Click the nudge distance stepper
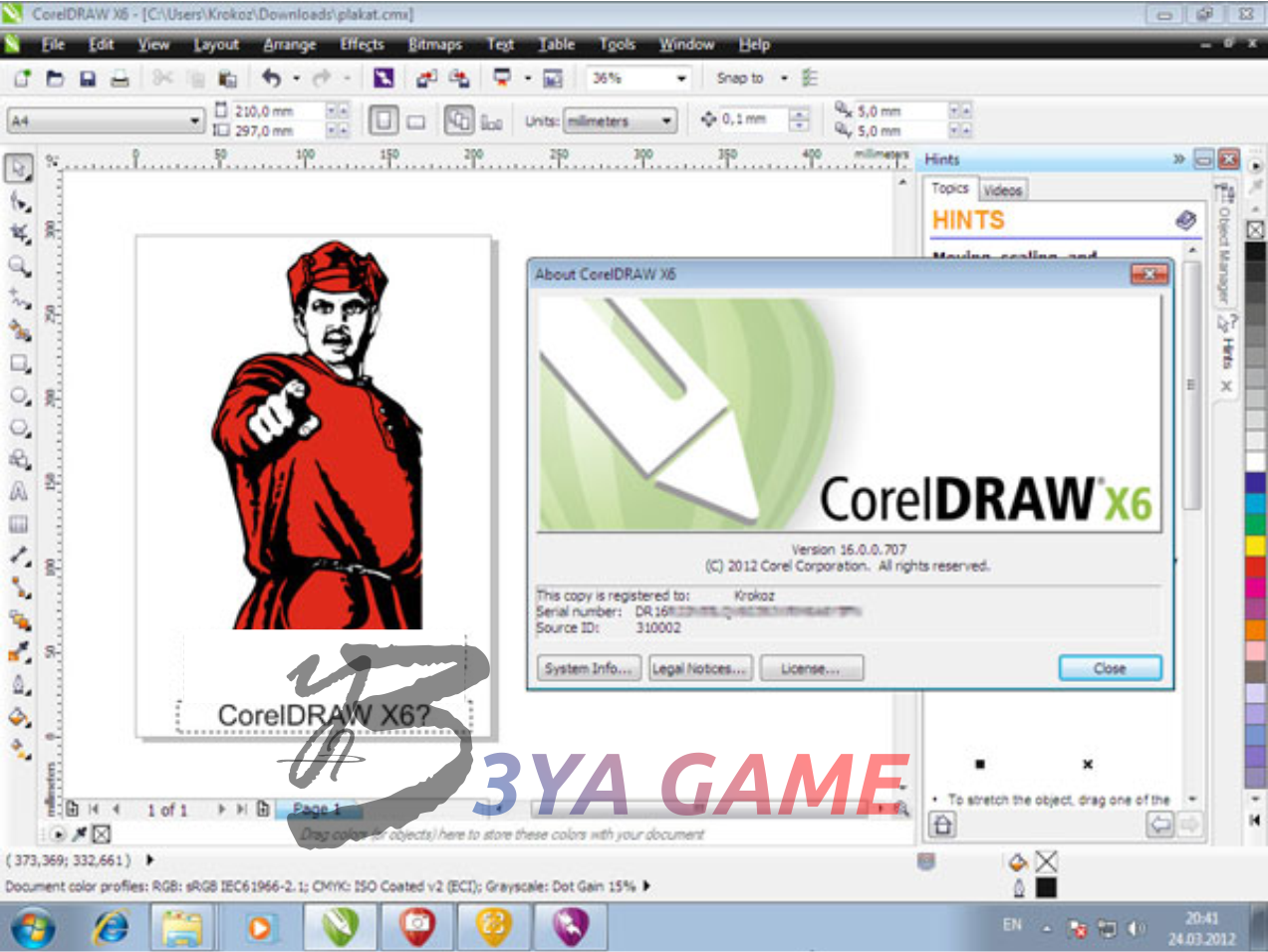The image size is (1268, 952). coord(799,120)
